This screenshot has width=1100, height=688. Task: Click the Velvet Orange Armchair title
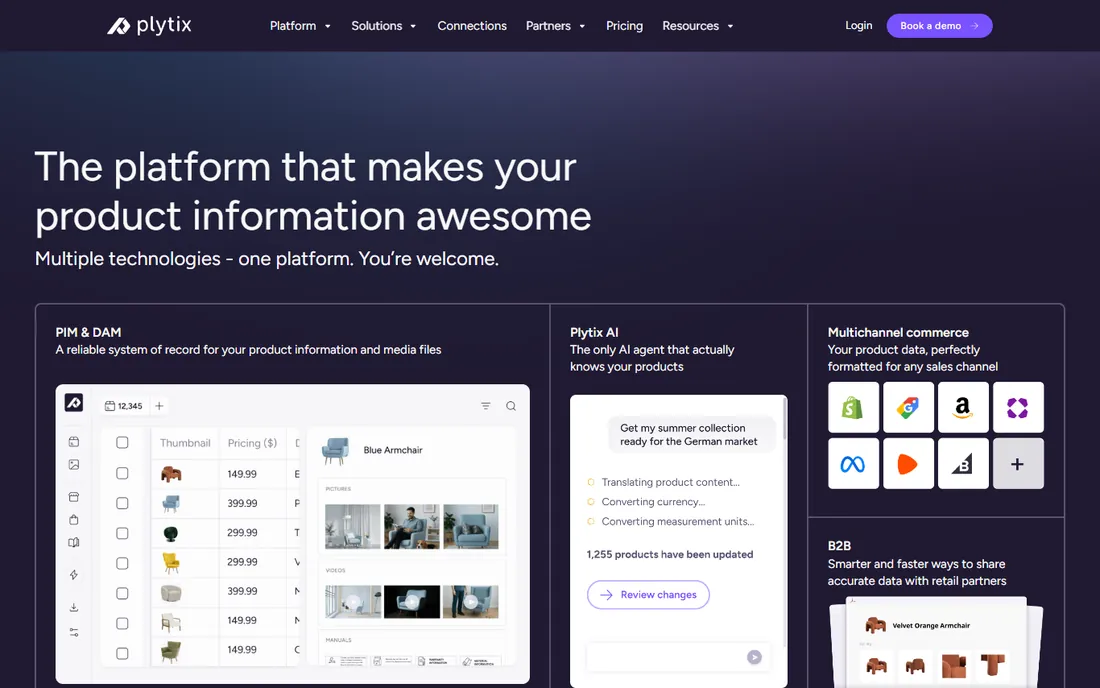[931, 626]
